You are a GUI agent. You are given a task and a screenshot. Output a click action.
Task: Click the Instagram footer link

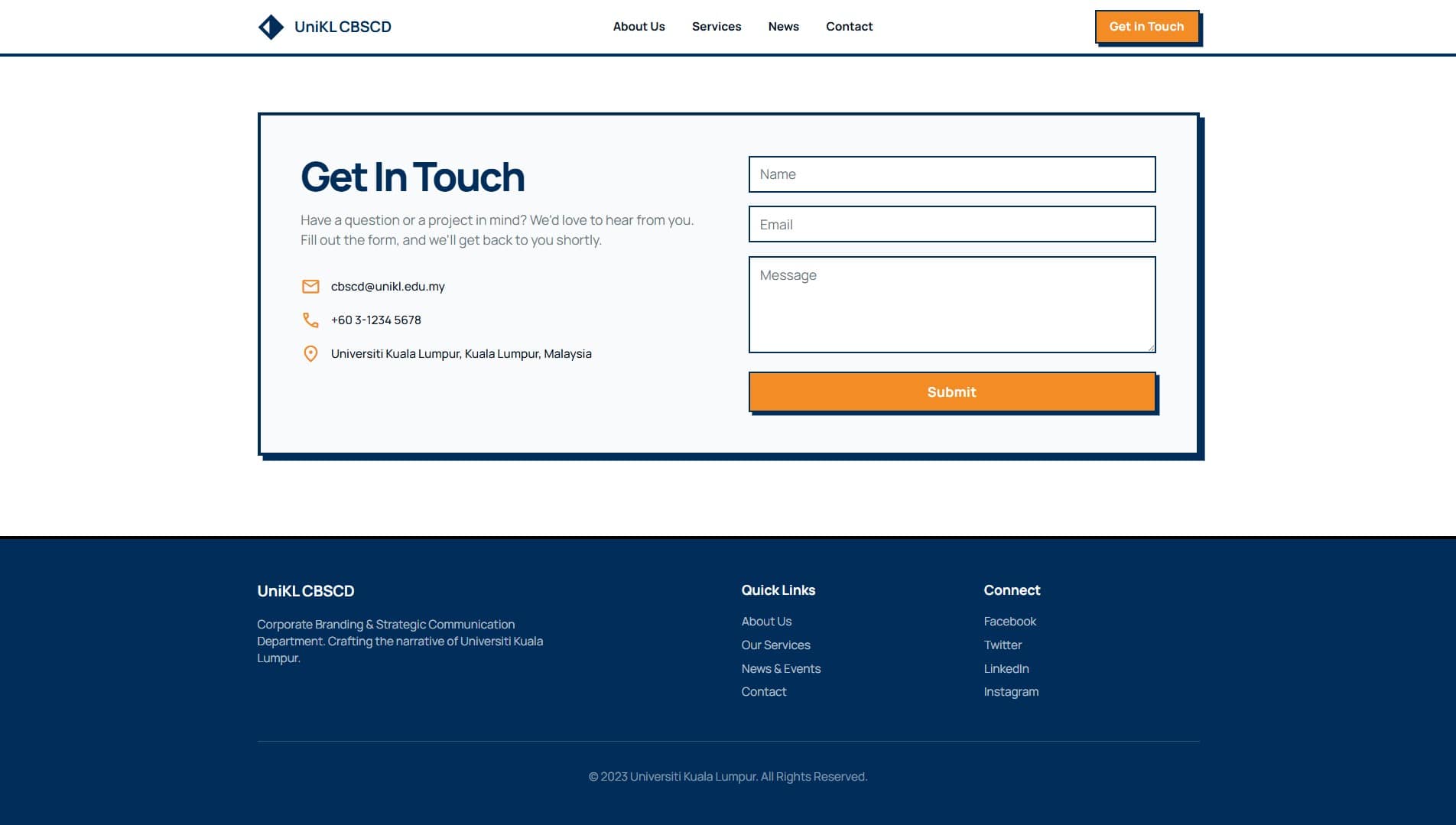click(x=1011, y=691)
